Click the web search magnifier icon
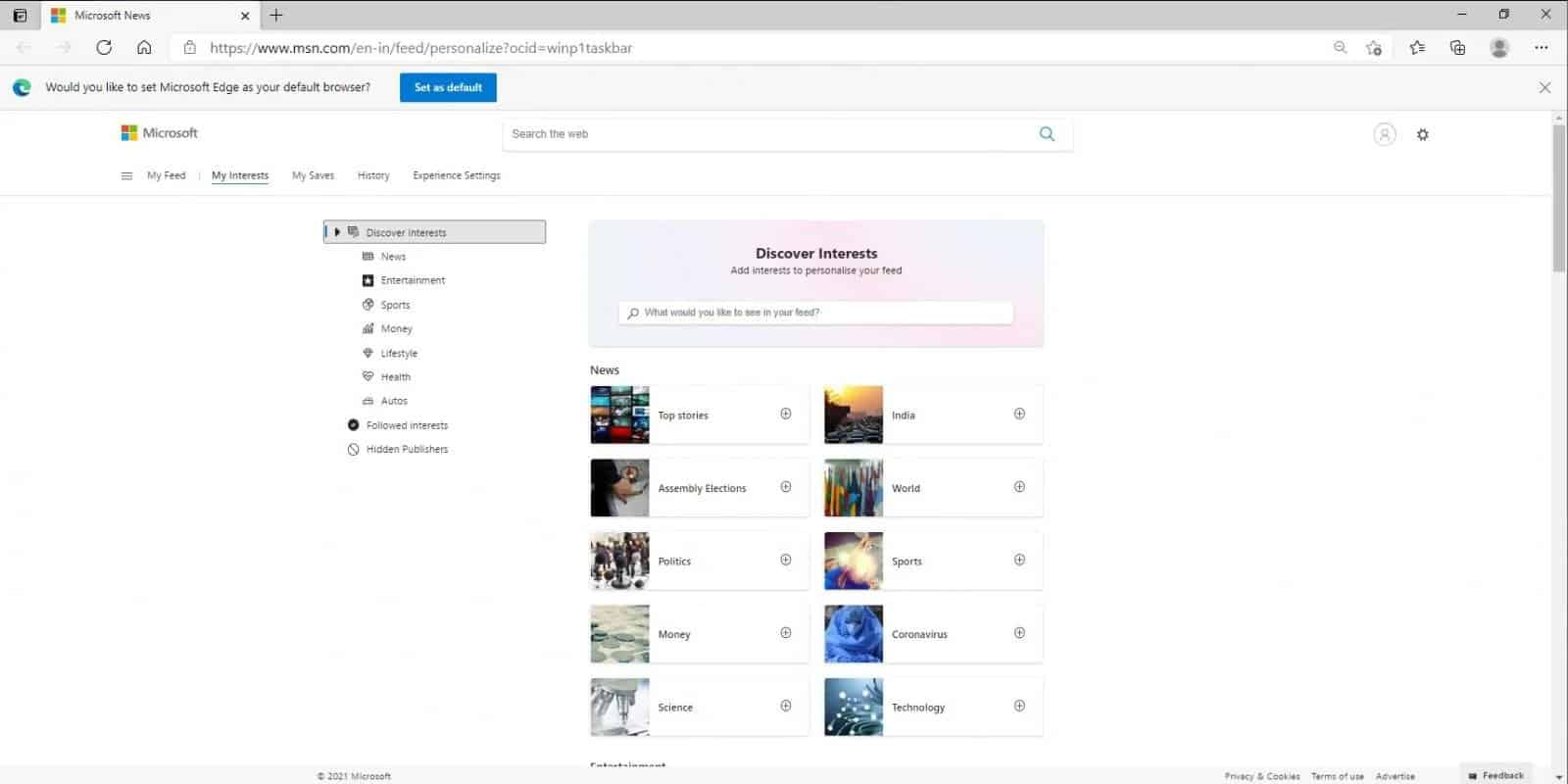The image size is (1568, 784). click(x=1047, y=134)
